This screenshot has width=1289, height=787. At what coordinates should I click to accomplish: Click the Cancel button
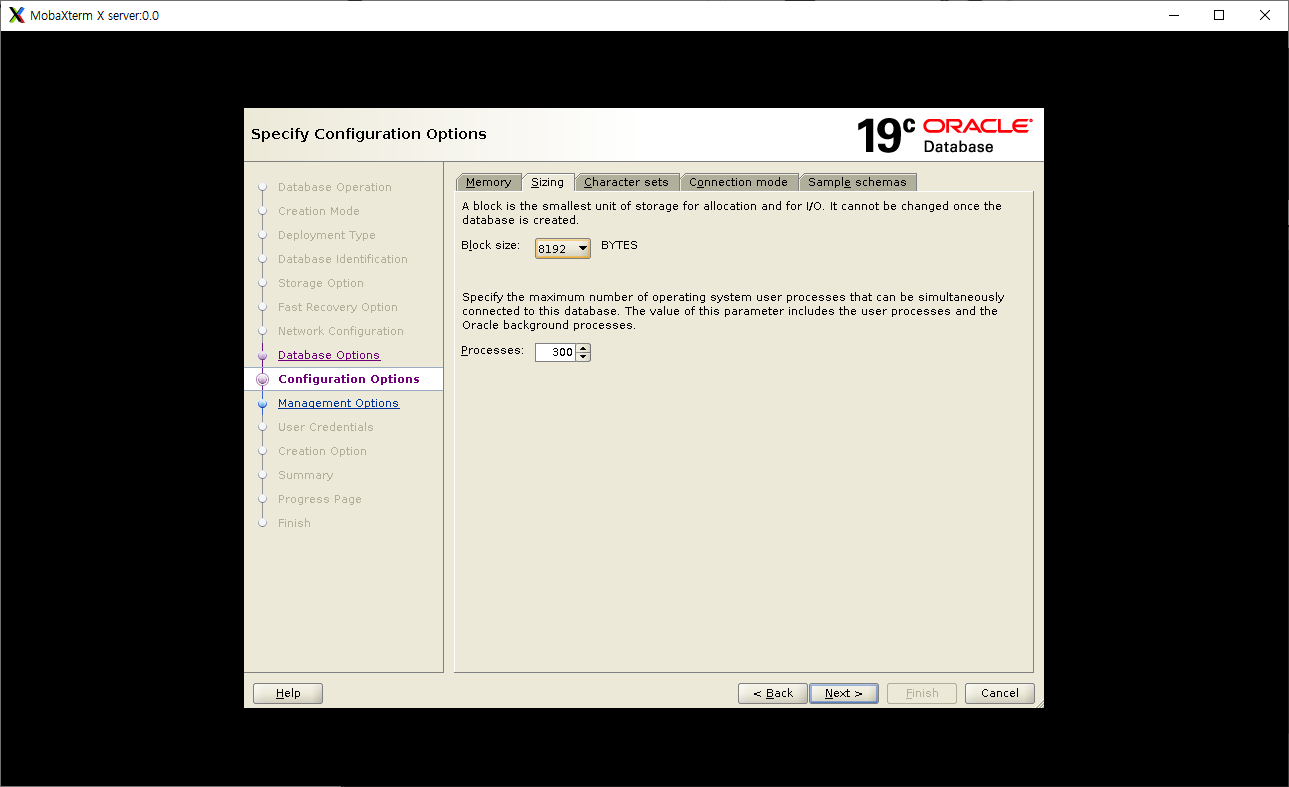(1000, 693)
